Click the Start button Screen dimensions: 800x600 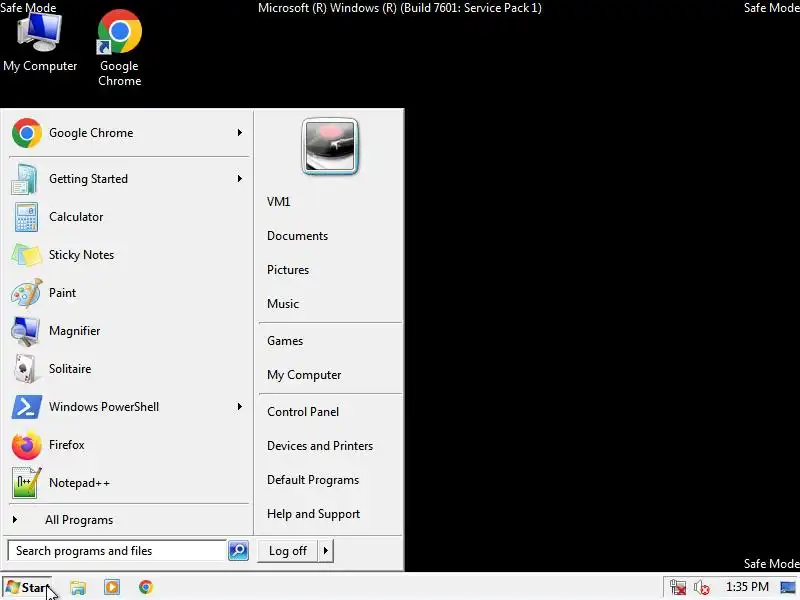point(27,587)
